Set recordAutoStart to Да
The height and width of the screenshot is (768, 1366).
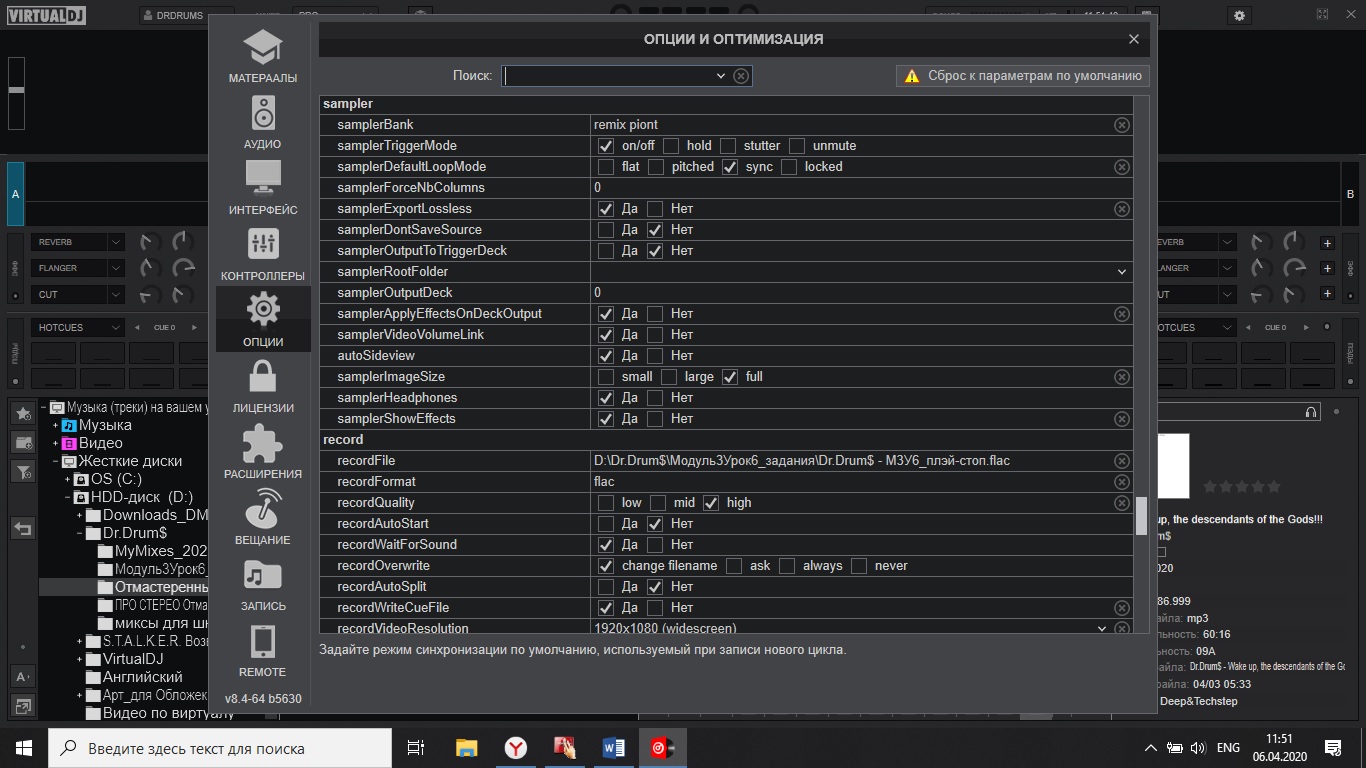[606, 524]
